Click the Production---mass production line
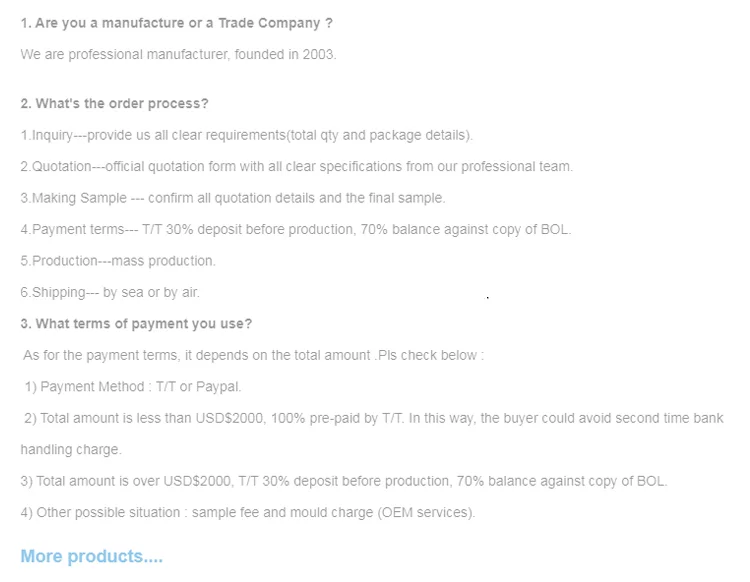Screen dimensions: 750x582 [118, 261]
